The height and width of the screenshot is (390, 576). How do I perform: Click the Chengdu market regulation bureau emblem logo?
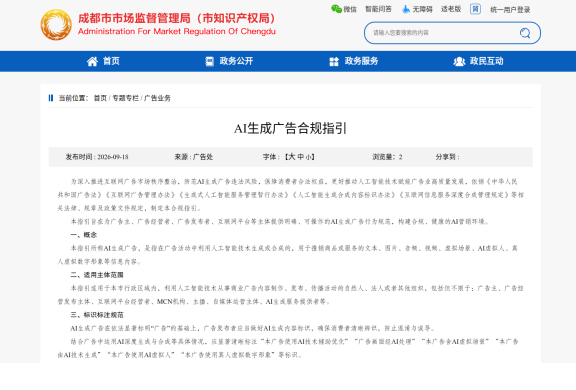56,25
